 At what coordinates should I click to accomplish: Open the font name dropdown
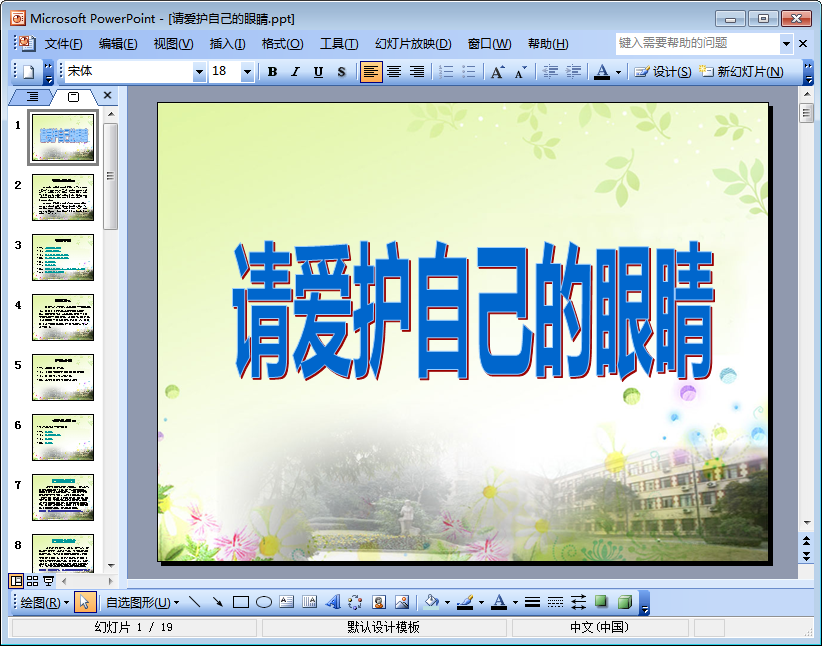coord(199,72)
